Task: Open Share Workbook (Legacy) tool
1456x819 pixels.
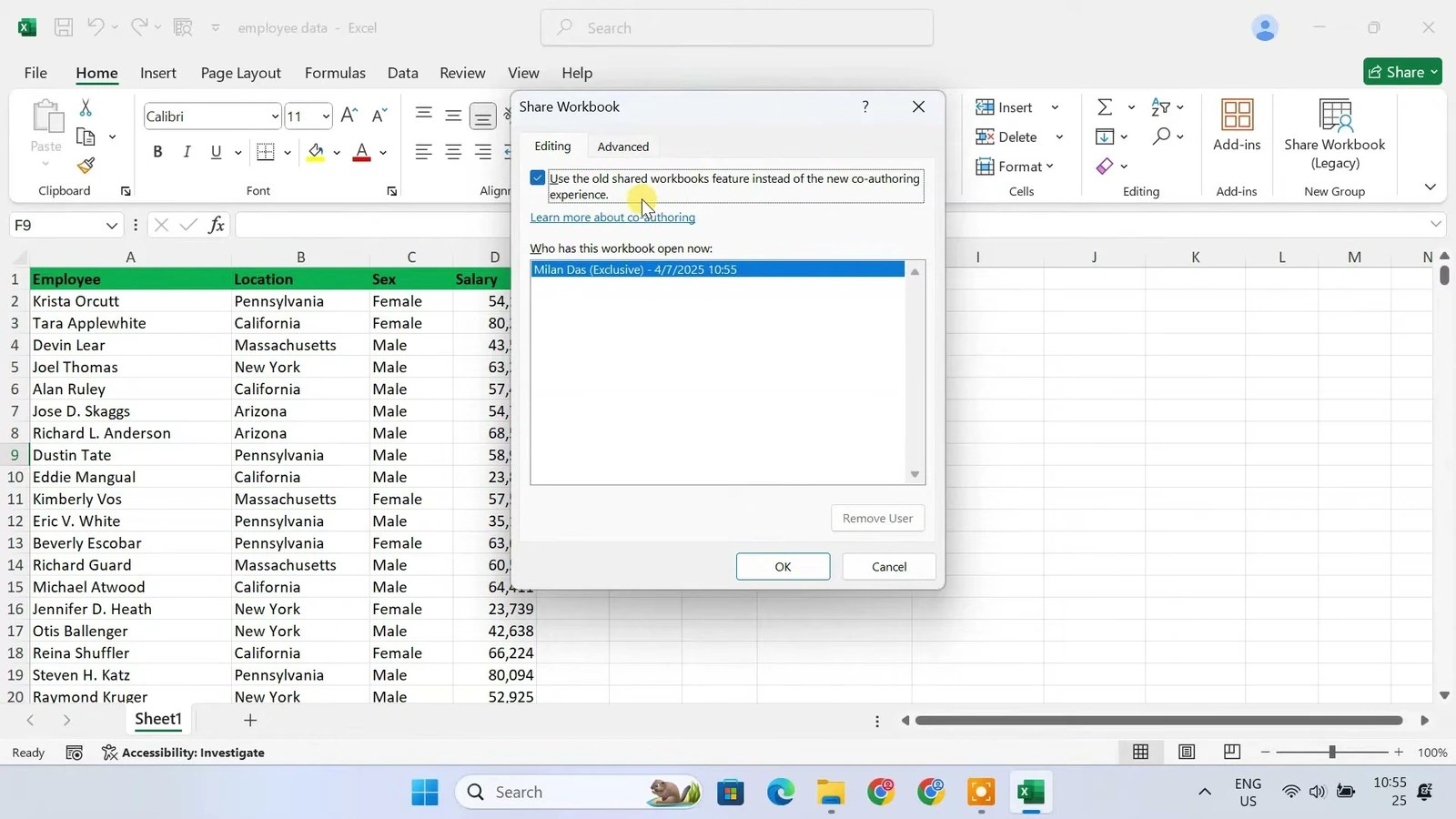Action: (x=1334, y=135)
